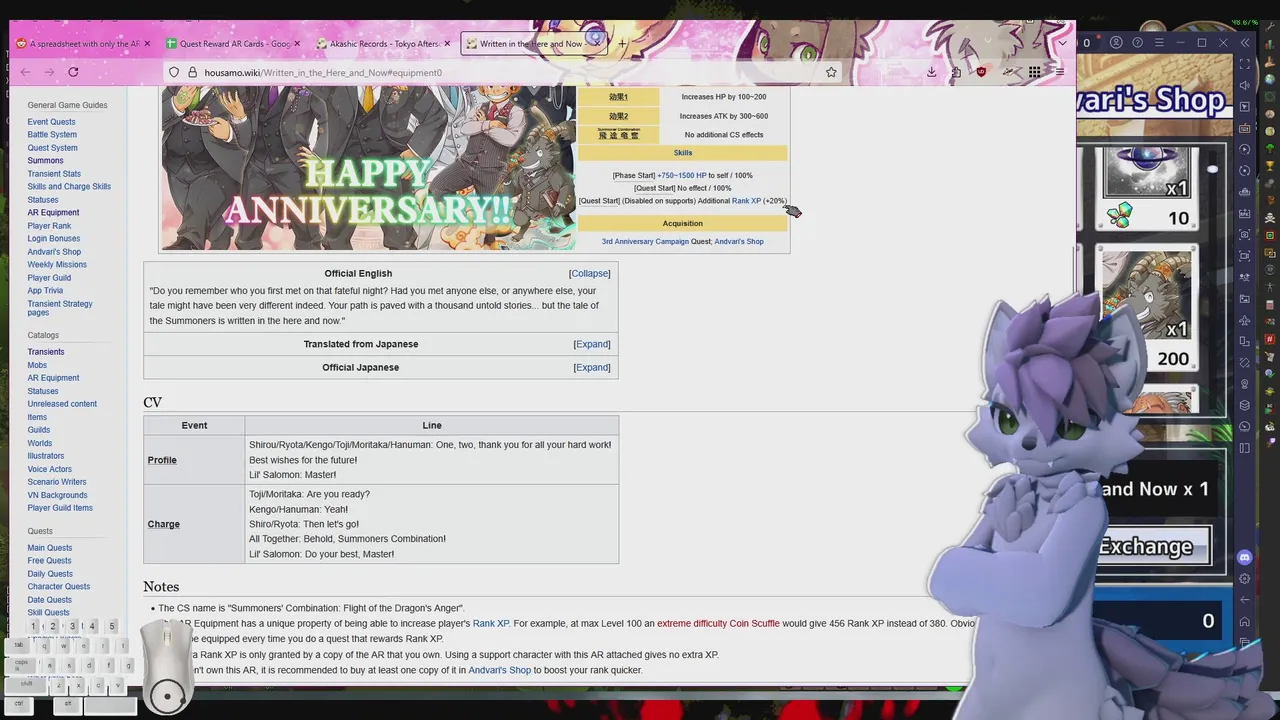
Task: Go to BlueStacks home screen icon
Action: coord(1245,621)
